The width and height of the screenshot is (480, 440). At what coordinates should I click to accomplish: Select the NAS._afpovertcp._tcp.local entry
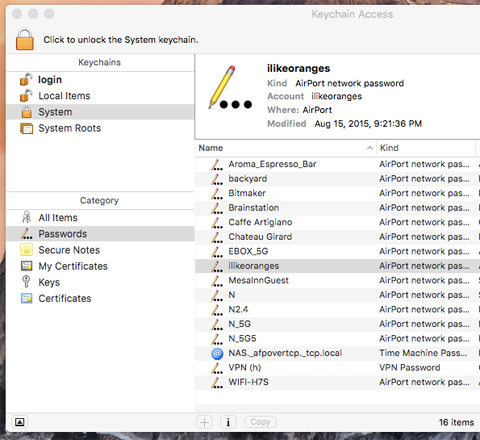pos(337,353)
